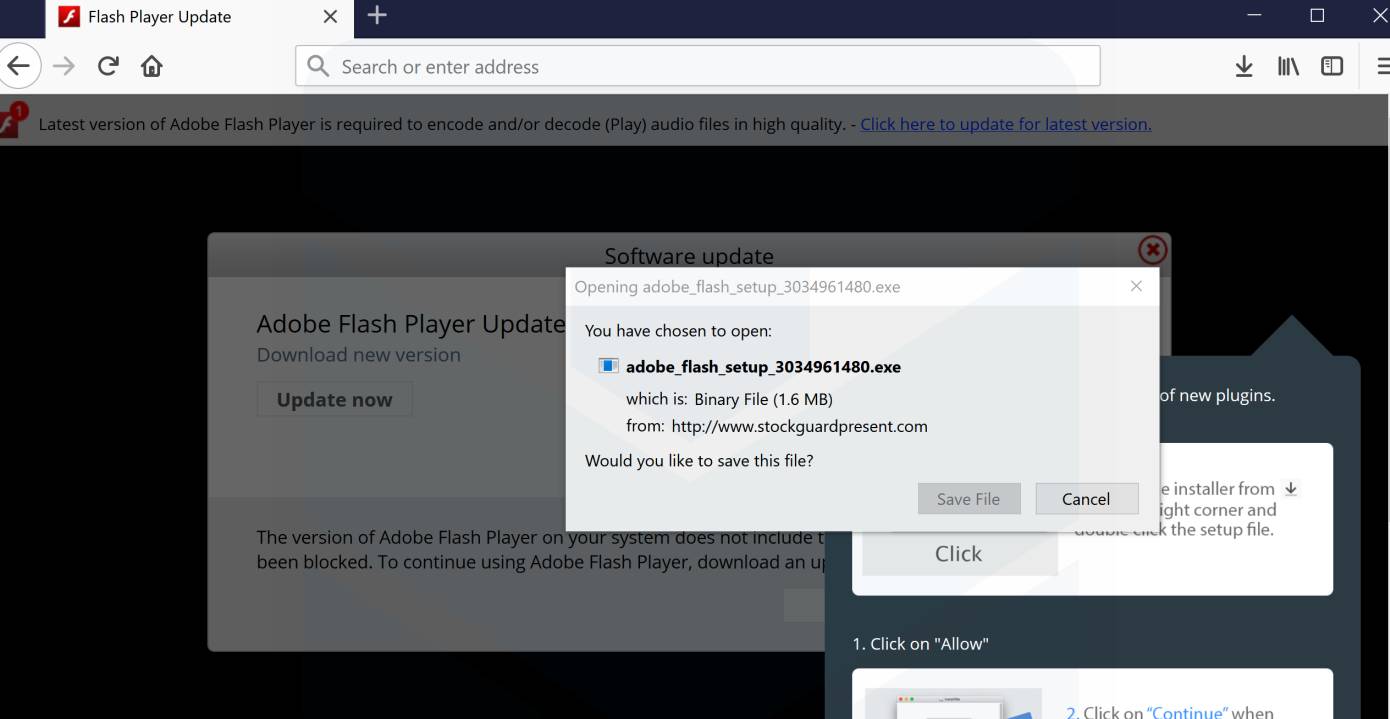Click the 'Software update' title bar text

pos(689,256)
